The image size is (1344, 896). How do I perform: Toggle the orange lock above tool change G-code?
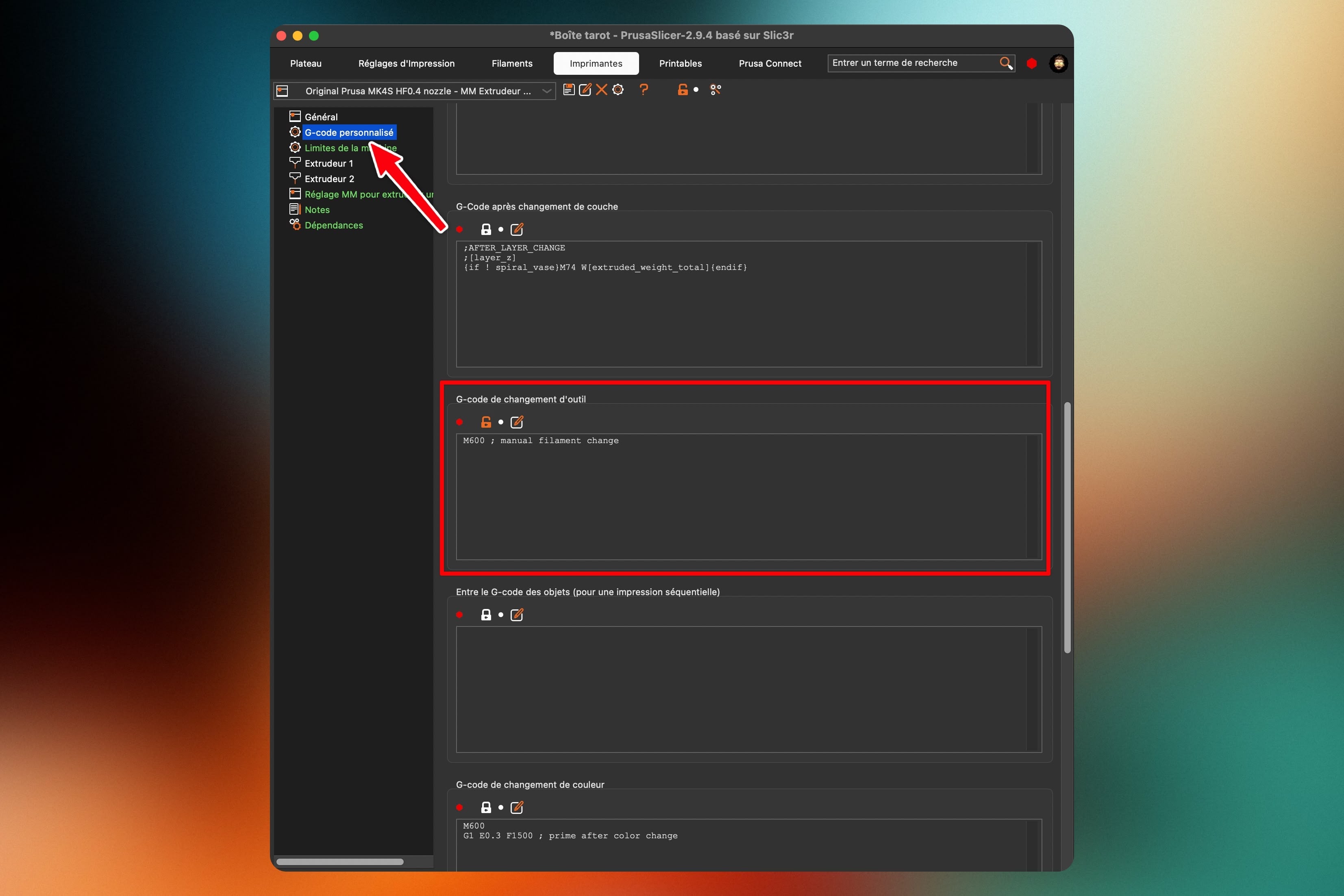click(486, 422)
